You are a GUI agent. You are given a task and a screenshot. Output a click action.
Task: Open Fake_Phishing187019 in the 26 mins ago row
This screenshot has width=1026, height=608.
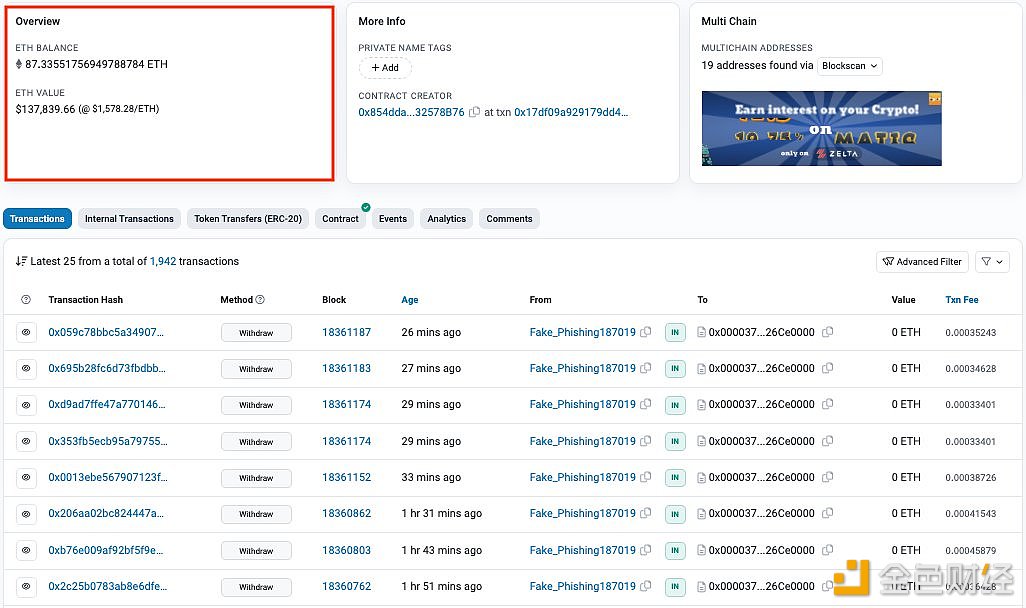pos(582,332)
